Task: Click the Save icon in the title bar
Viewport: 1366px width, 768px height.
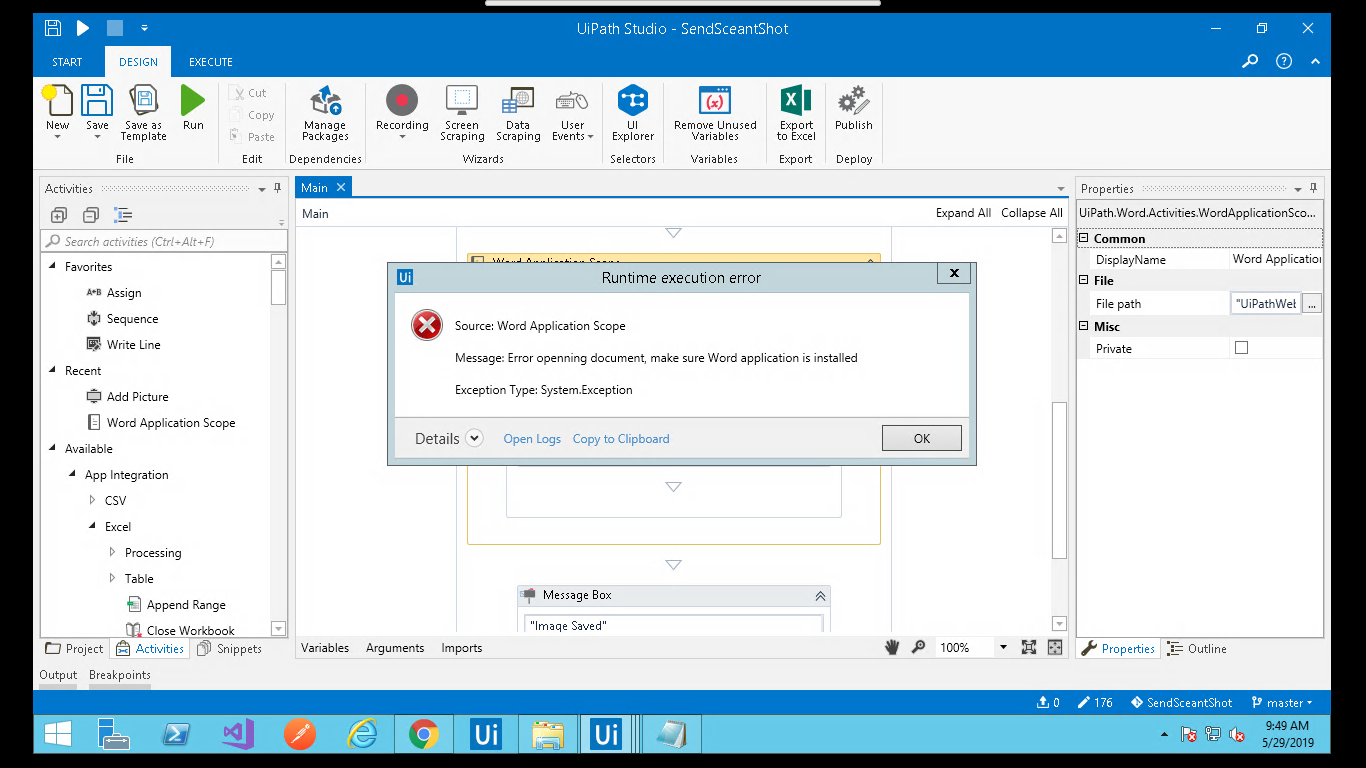Action: [x=54, y=28]
